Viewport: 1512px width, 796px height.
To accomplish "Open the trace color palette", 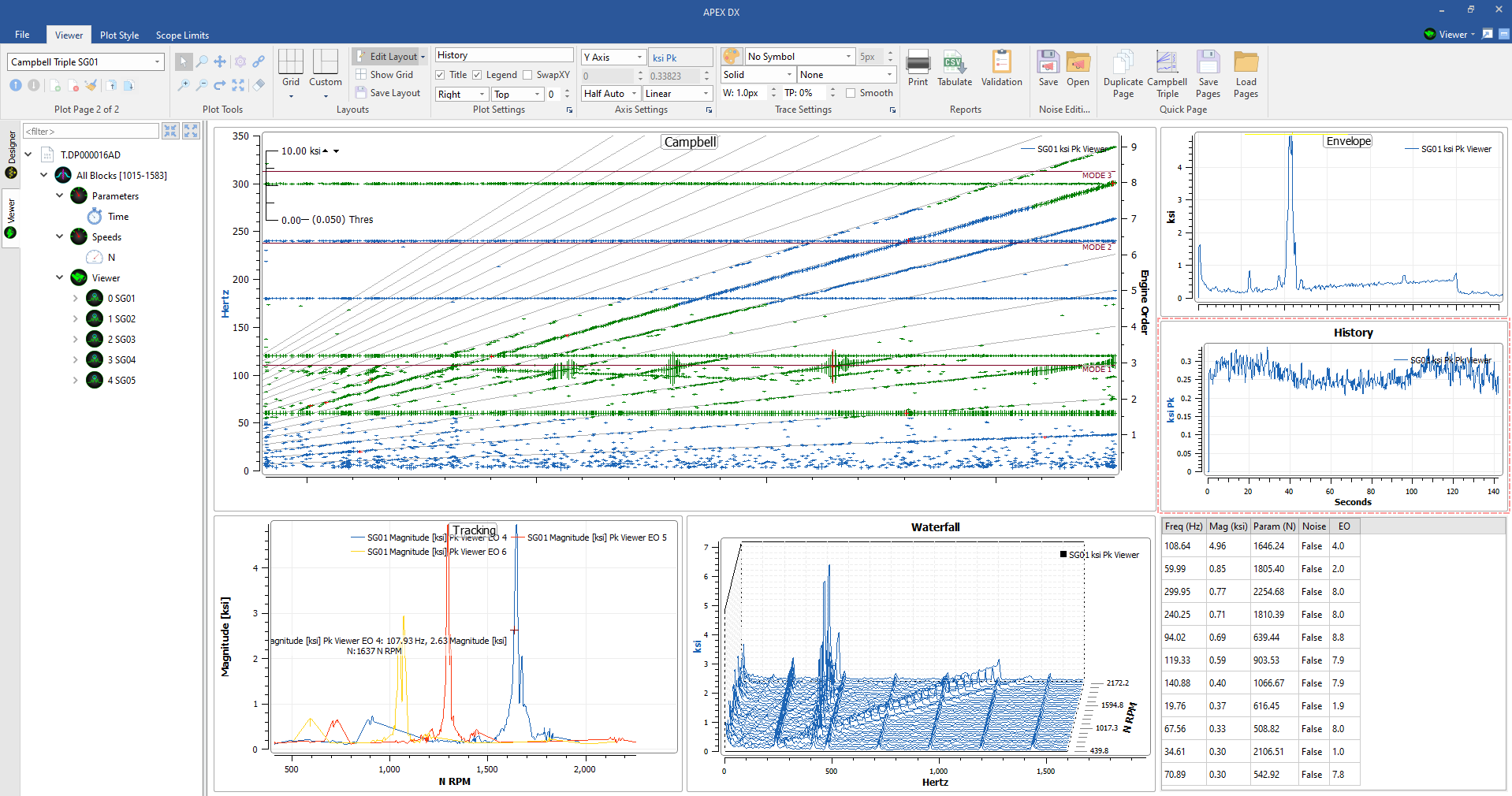I will (x=732, y=57).
